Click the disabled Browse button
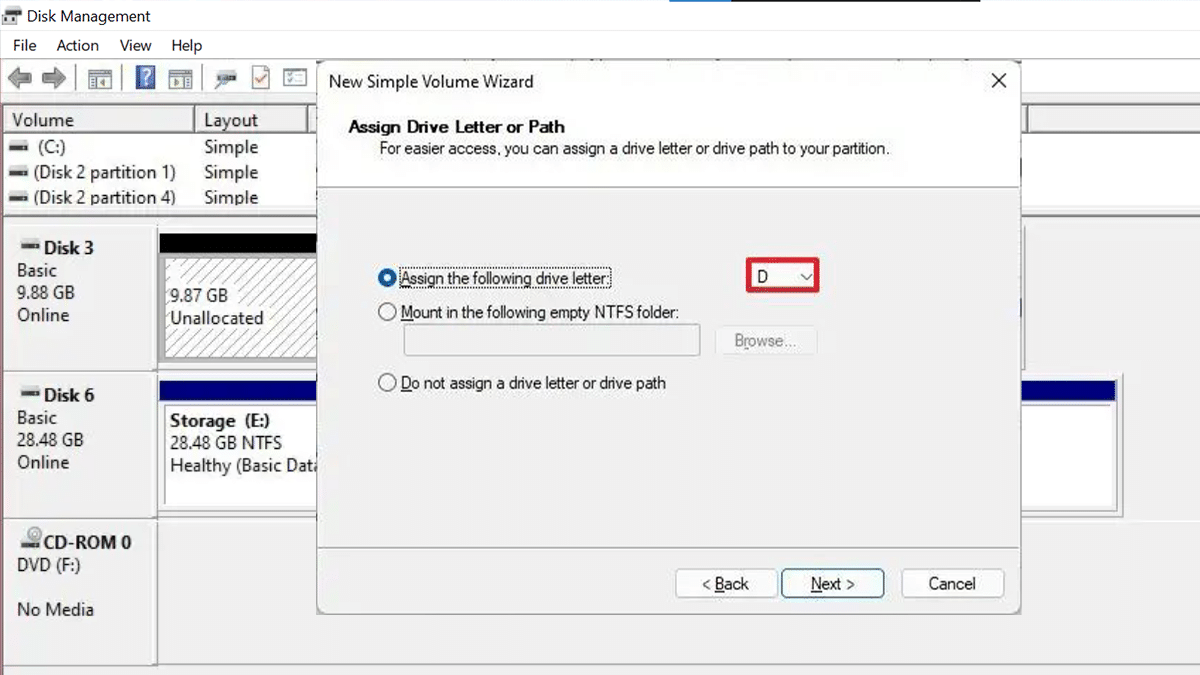Screen dimensions: 1200x675 (x=766, y=341)
